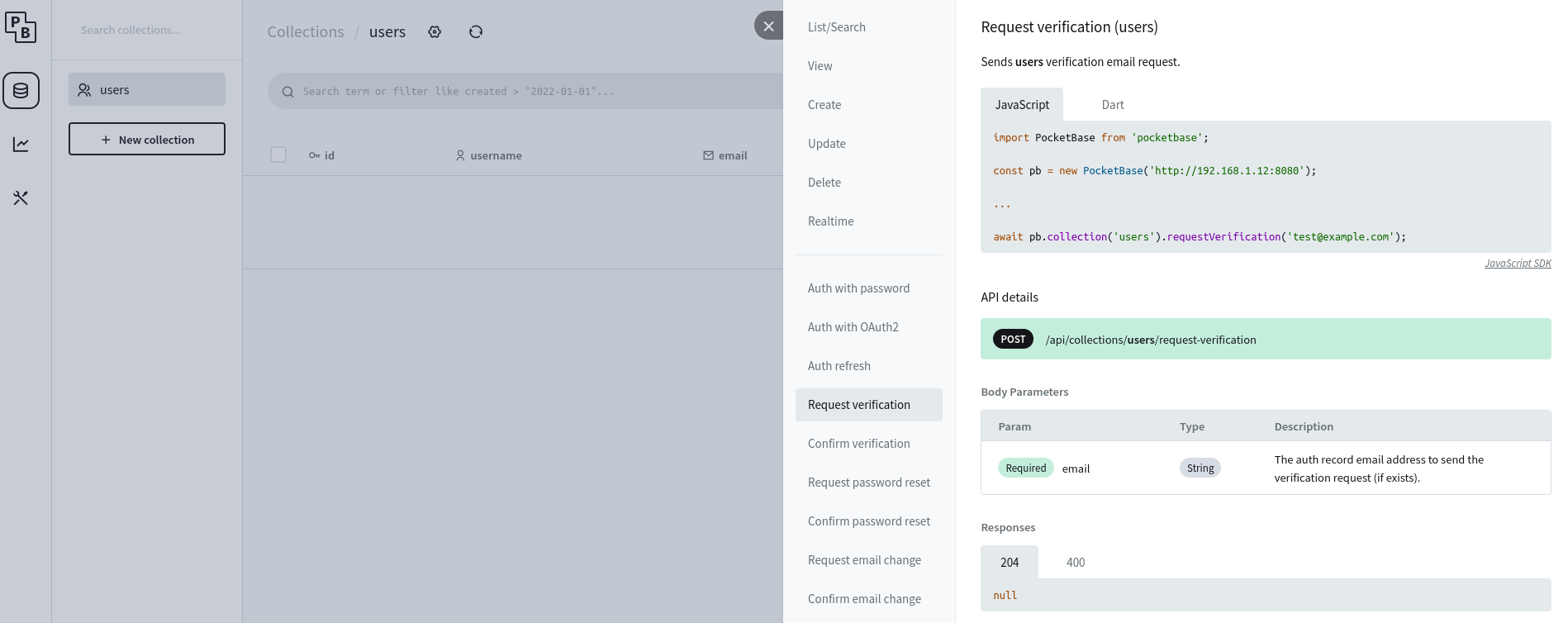Viewport: 1568px width, 623px height.
Task: Open the Logs chart icon in sidebar
Action: point(21,145)
